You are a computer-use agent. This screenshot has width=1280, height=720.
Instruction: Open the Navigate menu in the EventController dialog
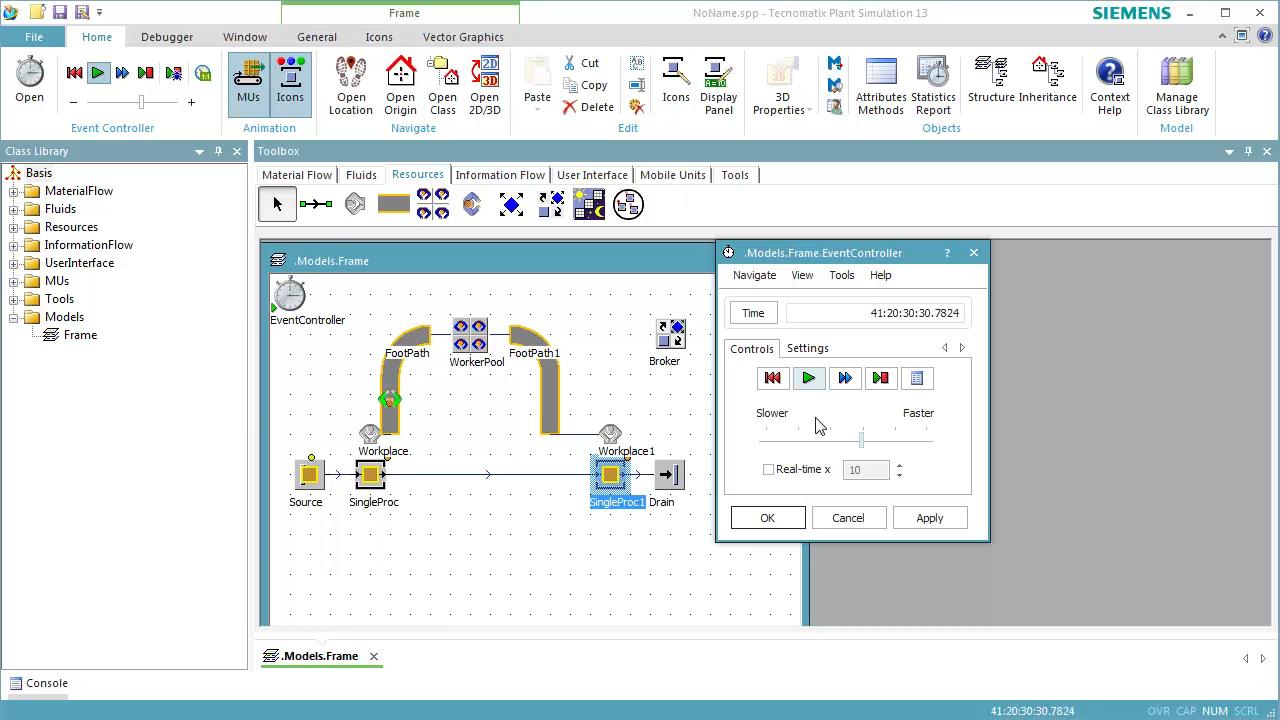[x=754, y=275]
